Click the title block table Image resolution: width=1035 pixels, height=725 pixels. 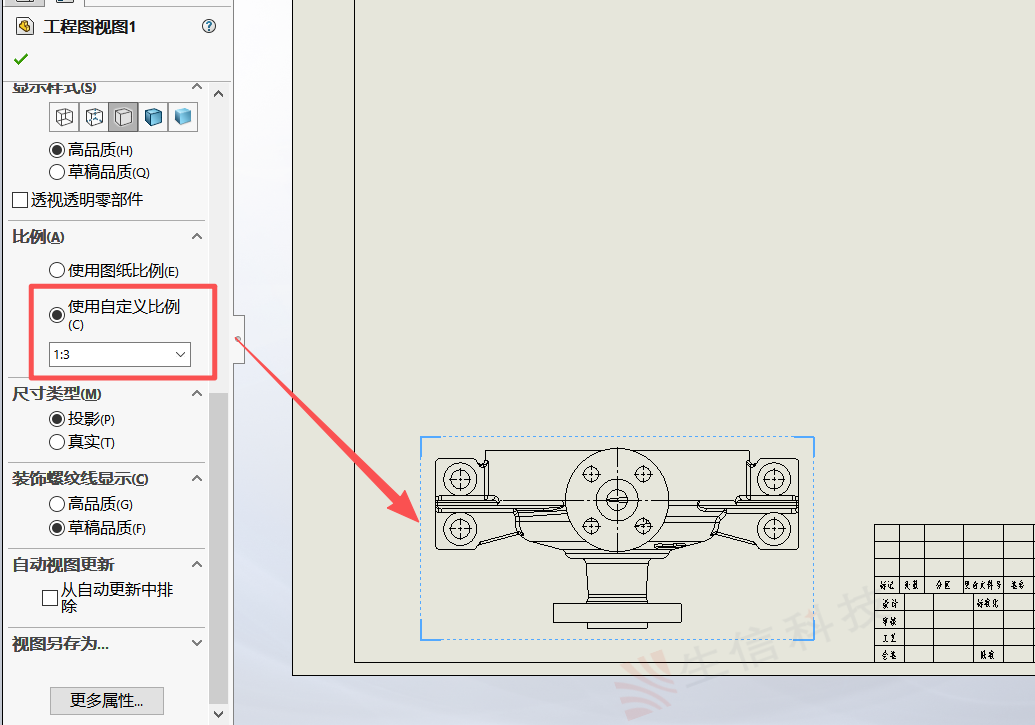point(954,593)
